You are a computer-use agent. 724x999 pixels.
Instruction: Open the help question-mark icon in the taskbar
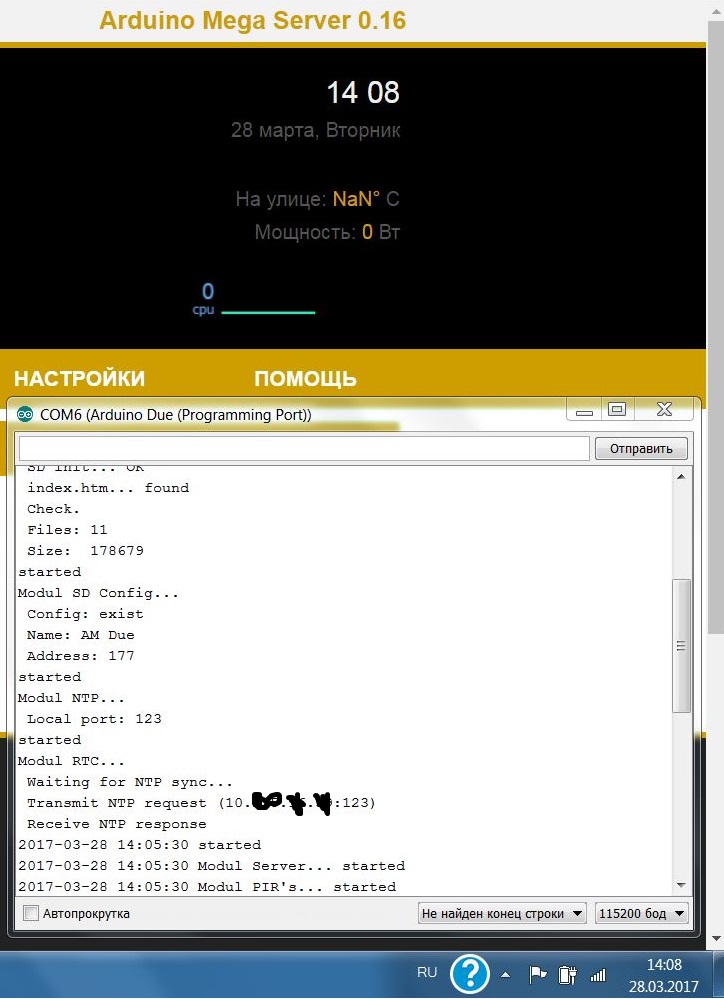coord(470,974)
